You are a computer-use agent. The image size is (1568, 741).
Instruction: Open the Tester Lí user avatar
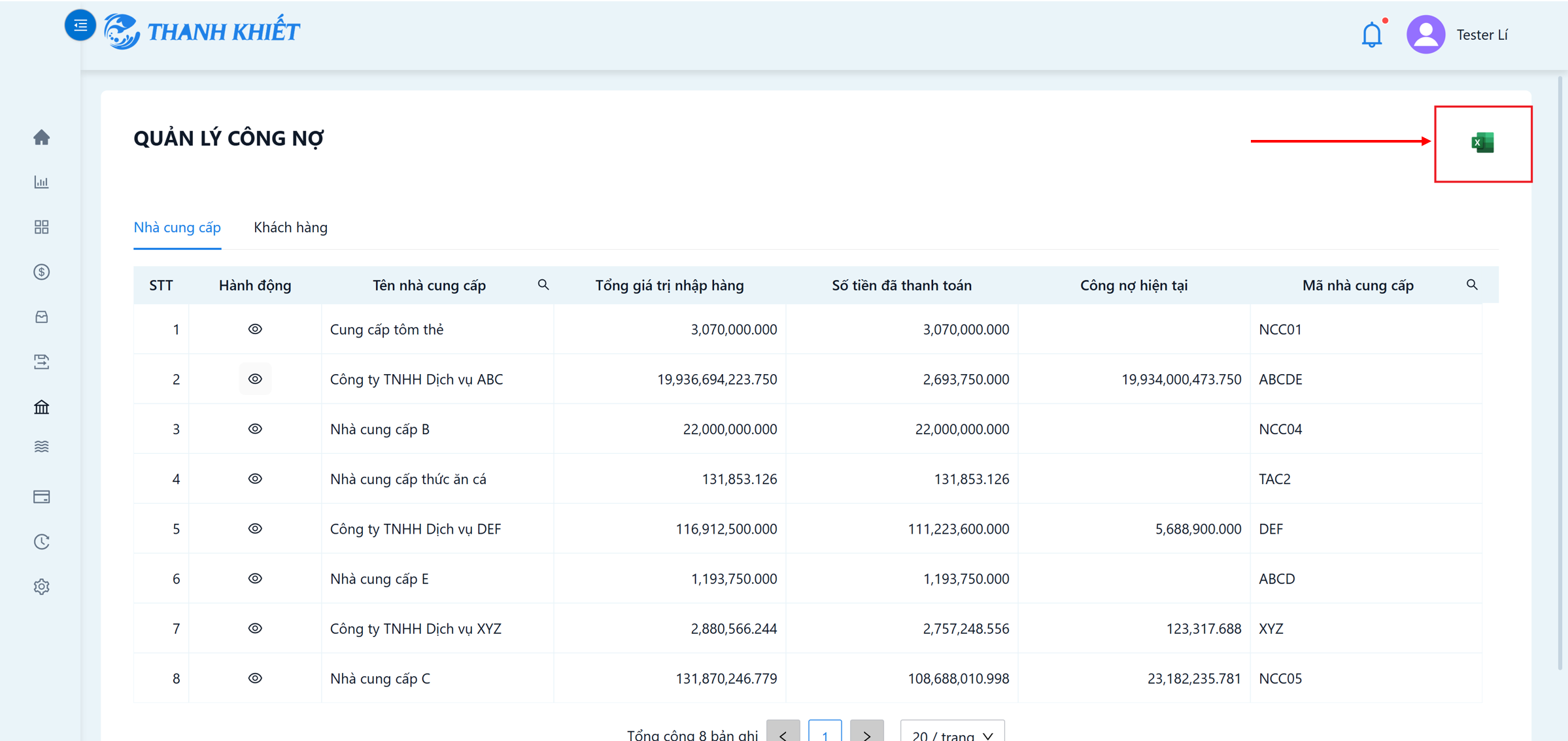pyautogui.click(x=1425, y=35)
